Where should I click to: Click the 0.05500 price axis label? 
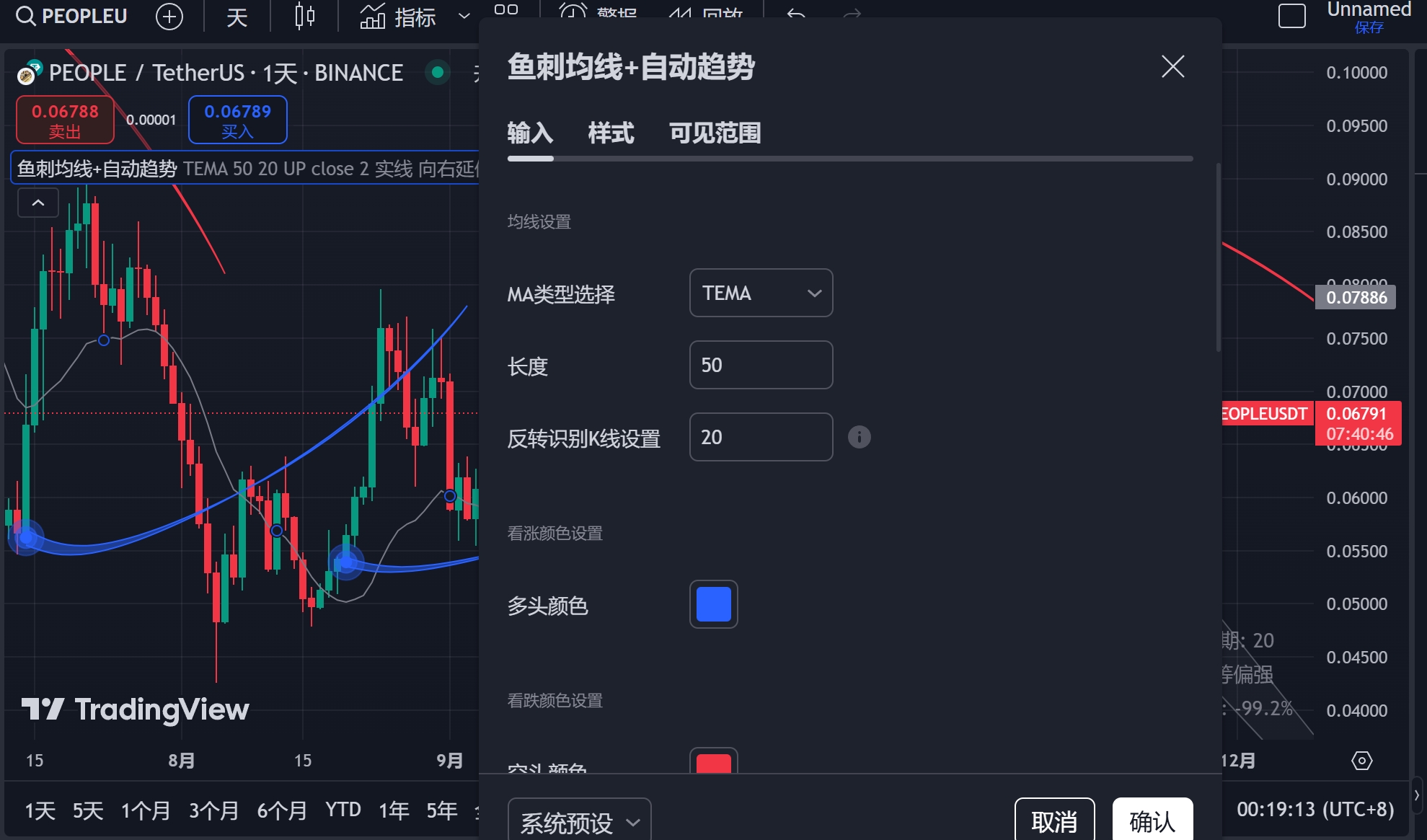tap(1356, 552)
